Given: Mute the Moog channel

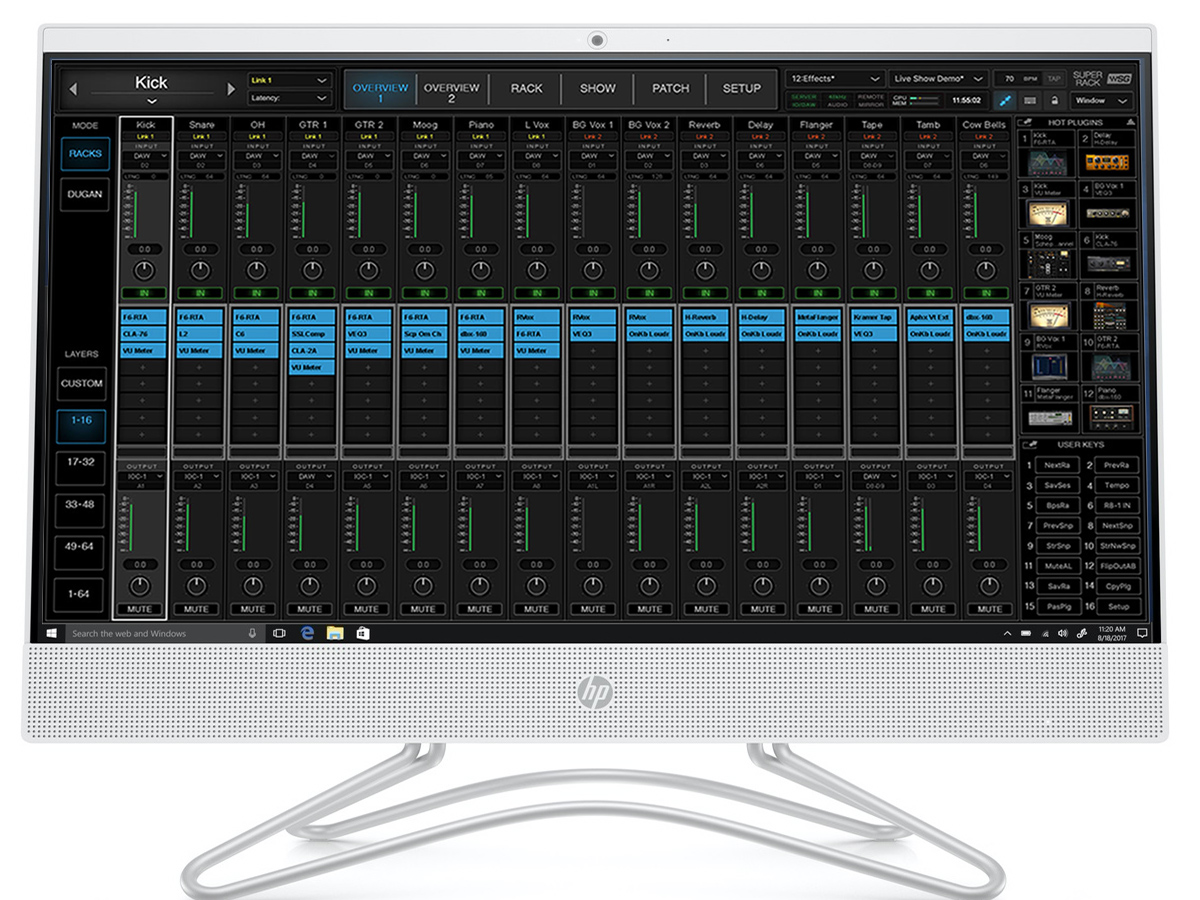Looking at the screenshot, I should 424,608.
